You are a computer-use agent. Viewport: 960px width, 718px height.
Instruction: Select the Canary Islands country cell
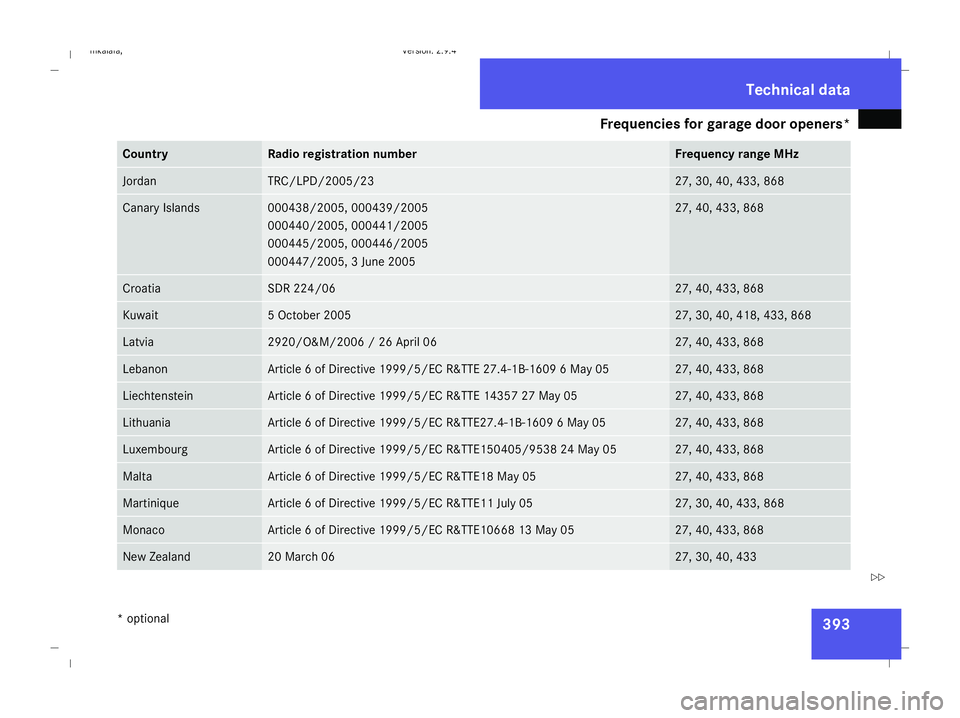pyautogui.click(x=189, y=234)
